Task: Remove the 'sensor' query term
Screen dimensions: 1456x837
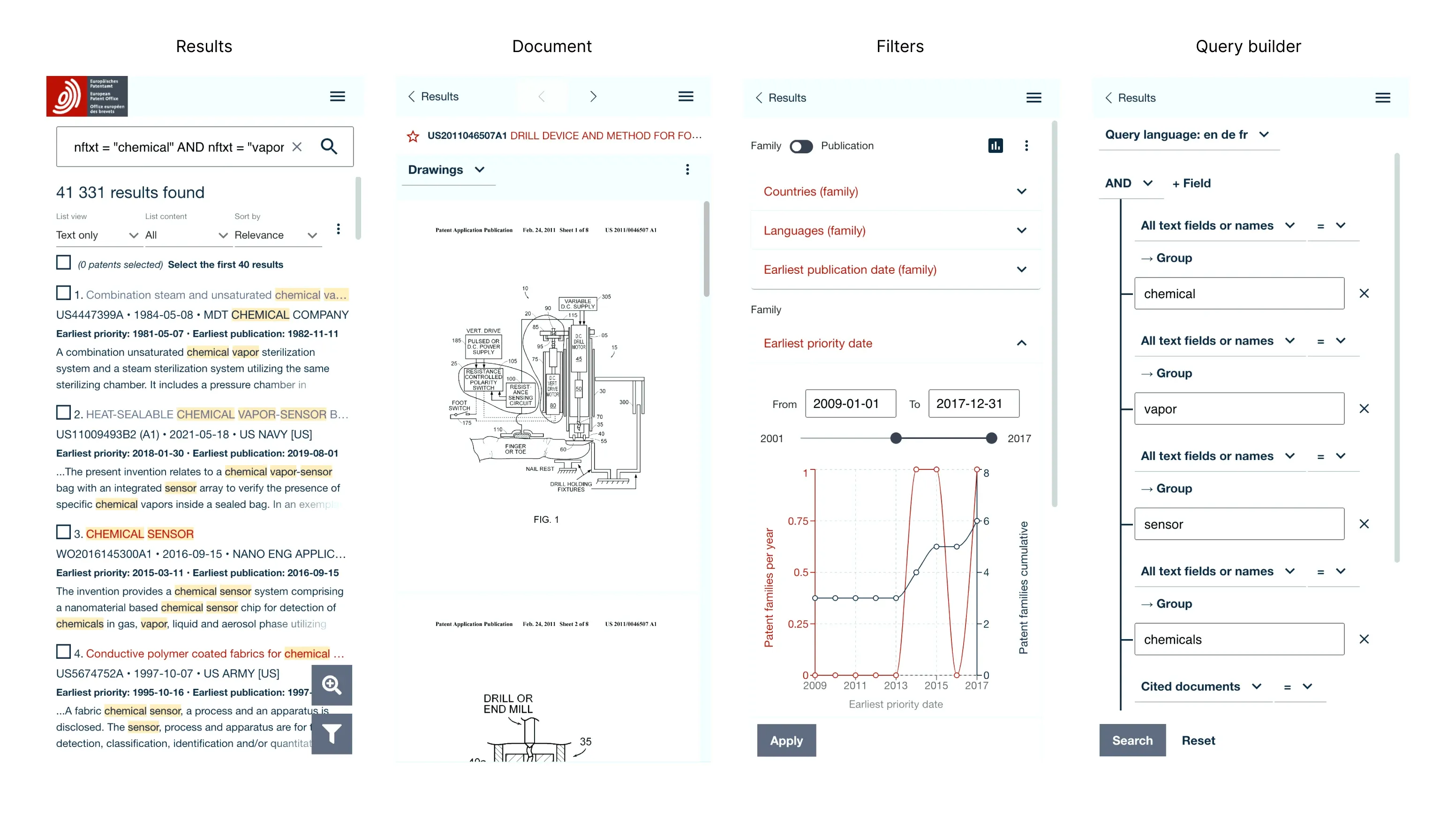Action: (x=1364, y=524)
